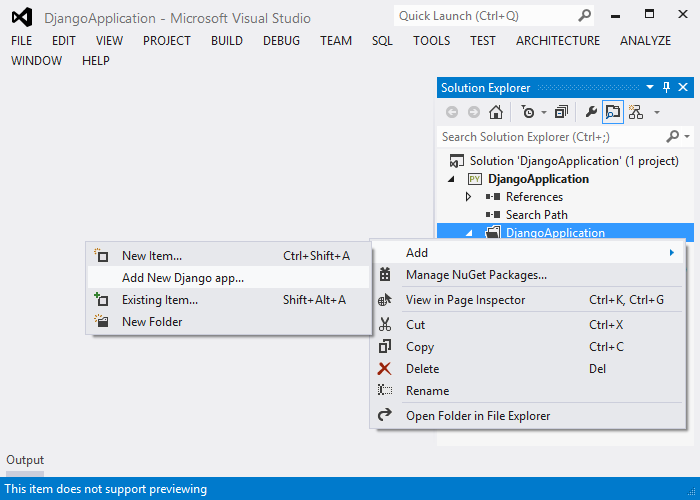
Task: Toggle the Preview Selected Items button
Action: (613, 112)
